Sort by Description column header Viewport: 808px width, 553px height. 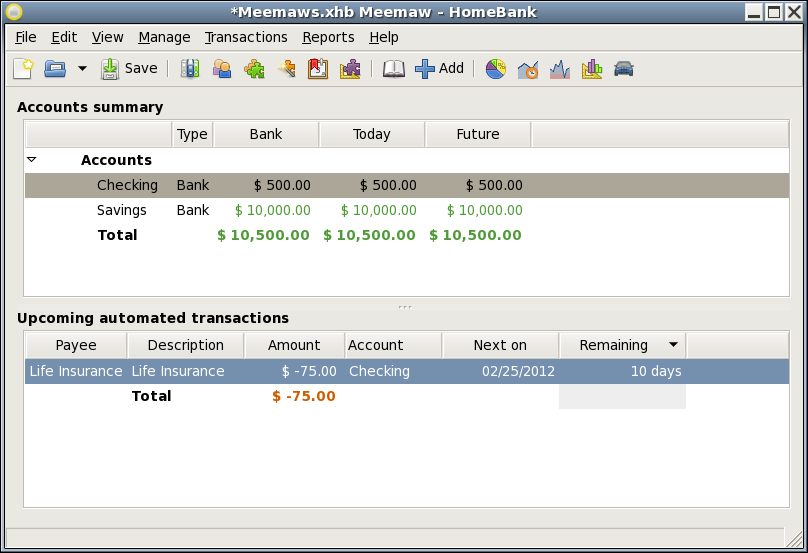[x=186, y=345]
